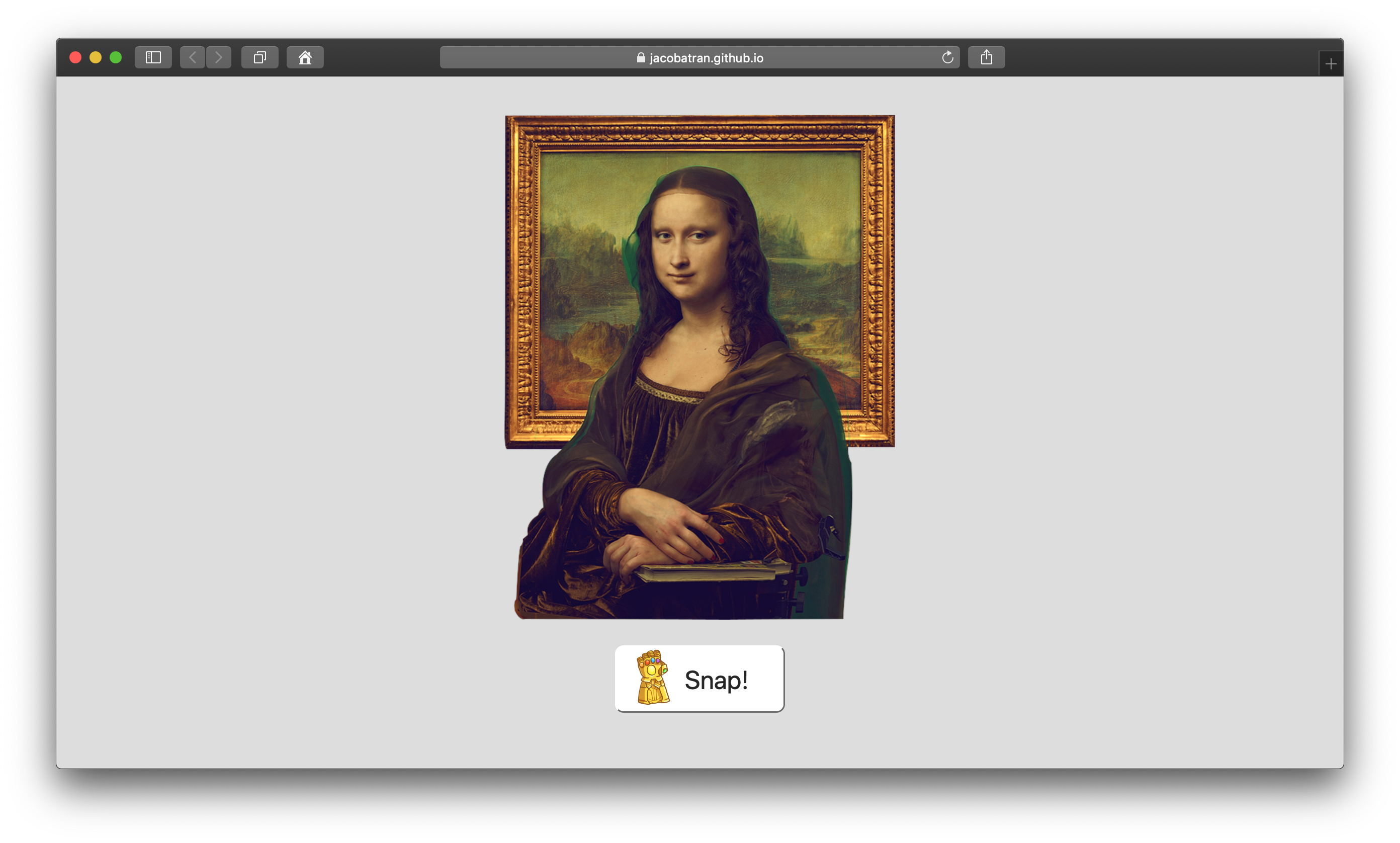Show the tab overview
This screenshot has height=843, width=1400.
point(259,57)
